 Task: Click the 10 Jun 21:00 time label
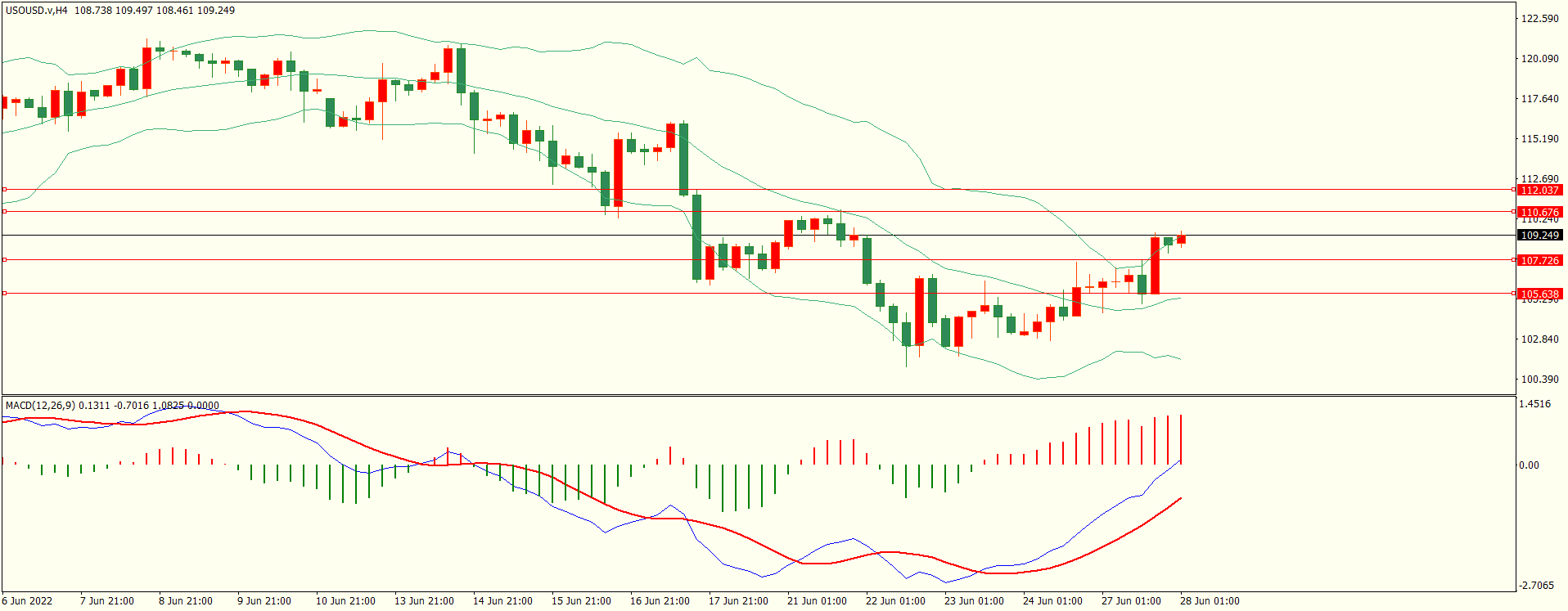(345, 601)
